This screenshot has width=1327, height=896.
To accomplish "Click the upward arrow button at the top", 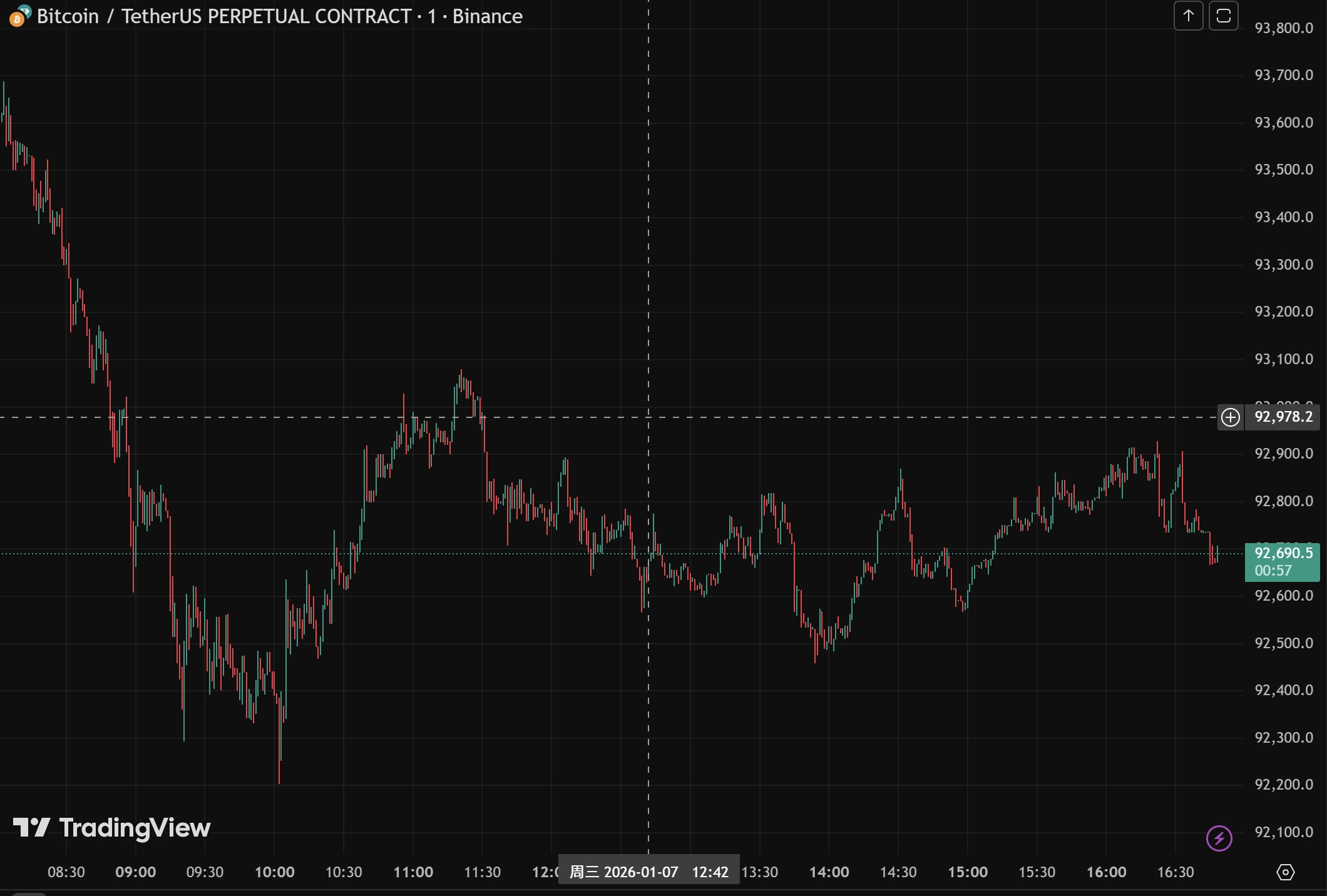I will 1188,16.
